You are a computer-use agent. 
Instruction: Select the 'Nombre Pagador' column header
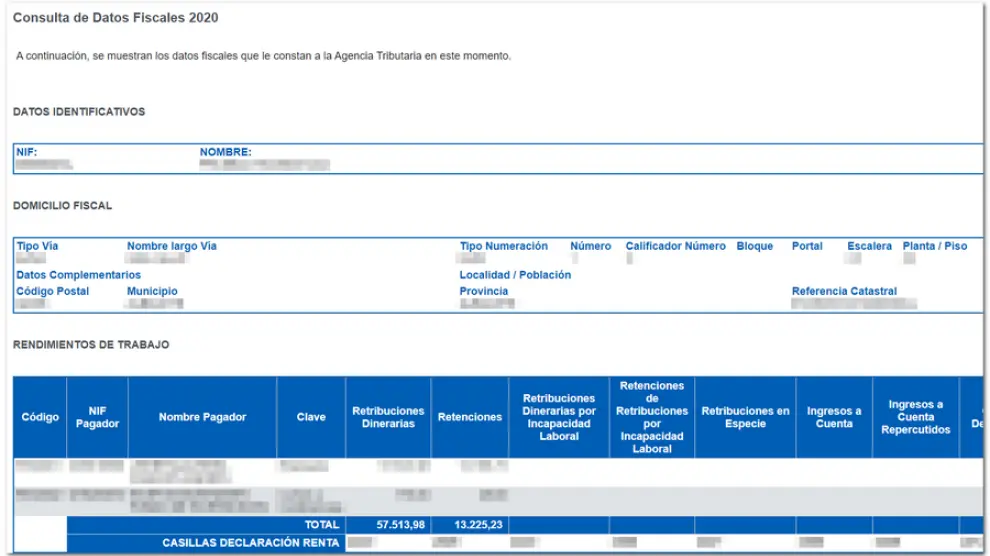203,417
